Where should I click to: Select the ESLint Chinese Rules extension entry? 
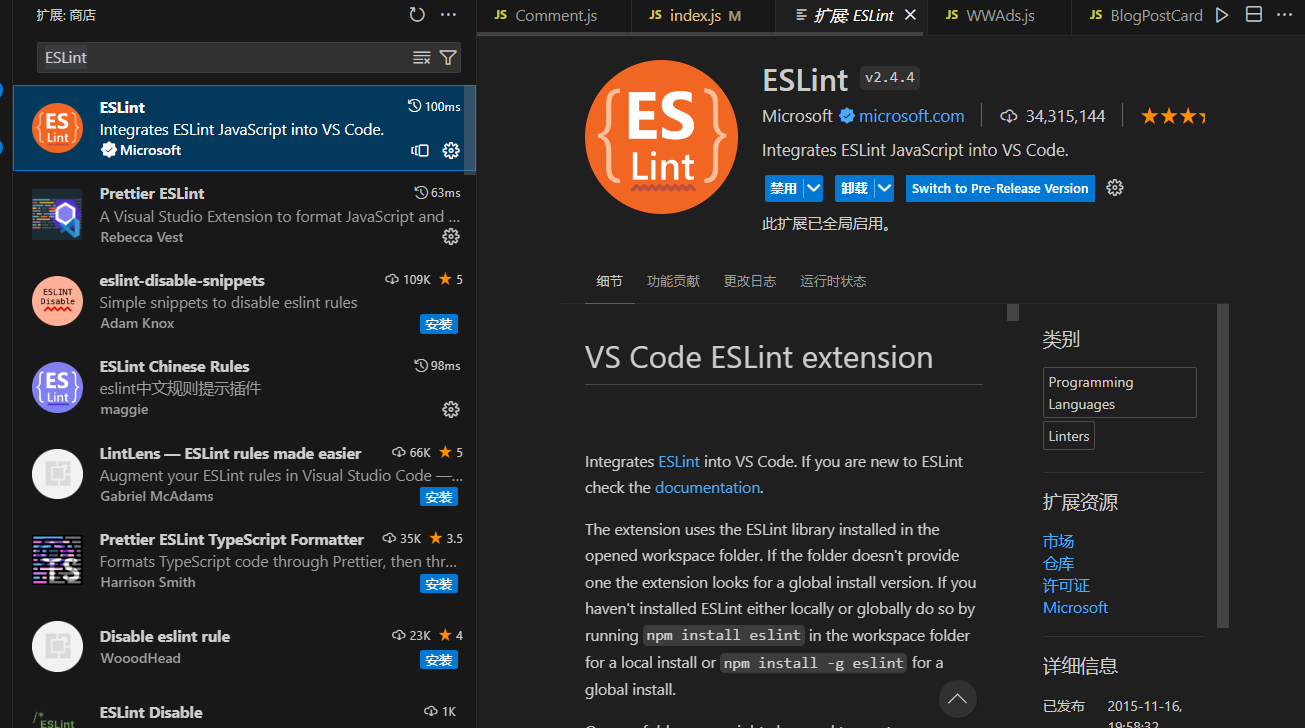click(245, 387)
